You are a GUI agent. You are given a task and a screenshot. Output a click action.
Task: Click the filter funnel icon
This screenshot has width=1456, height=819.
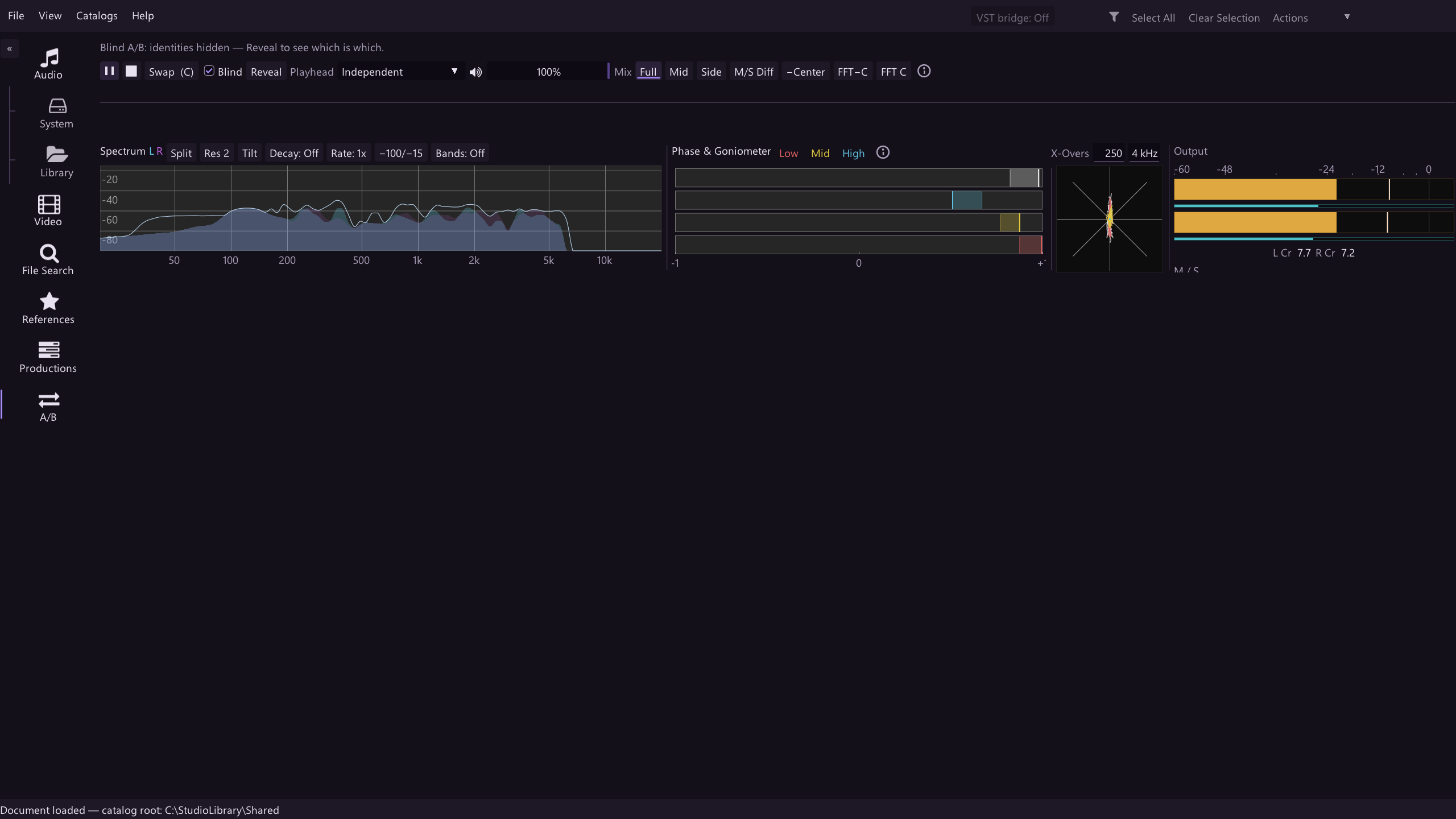click(x=1114, y=17)
